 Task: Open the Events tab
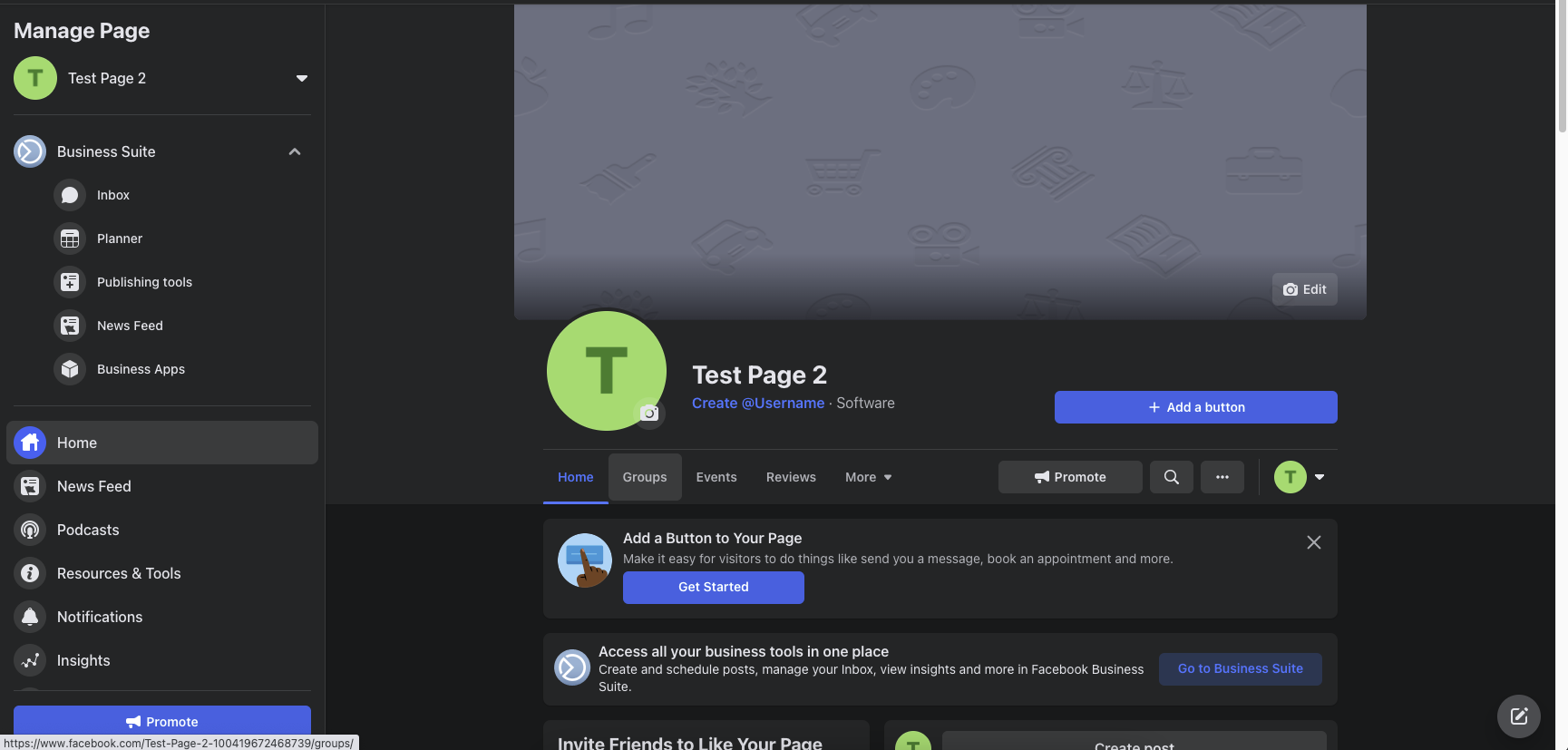coord(716,477)
